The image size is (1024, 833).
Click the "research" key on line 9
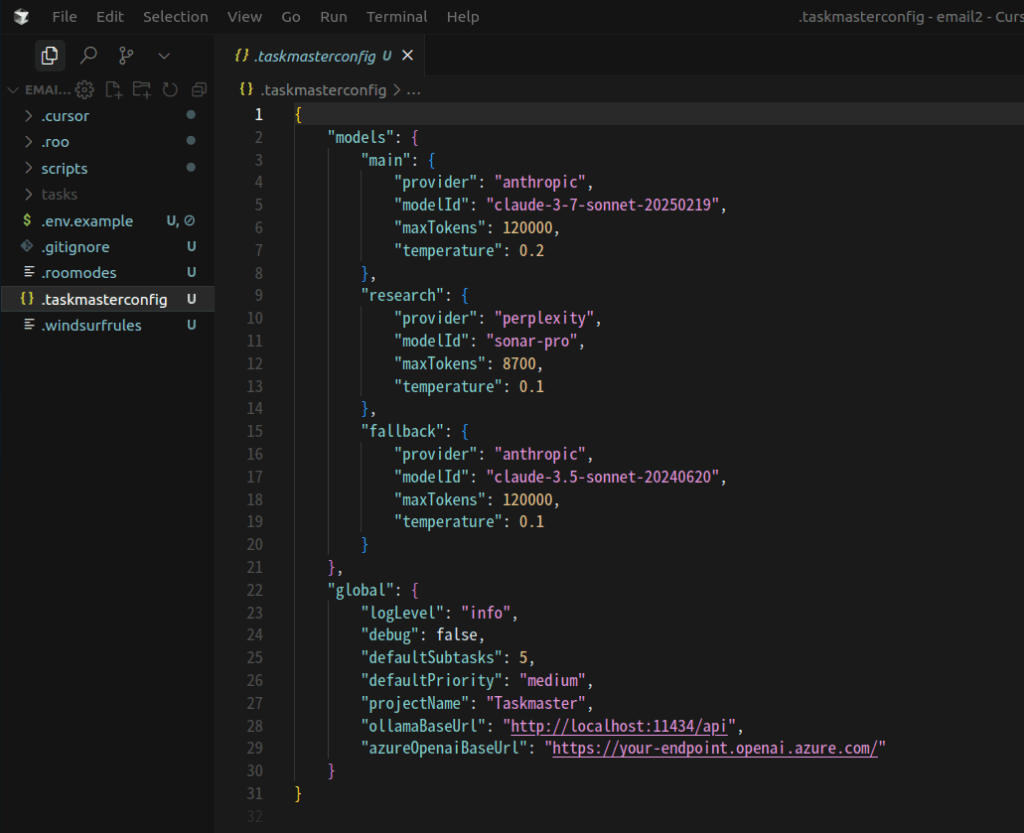(x=402, y=296)
